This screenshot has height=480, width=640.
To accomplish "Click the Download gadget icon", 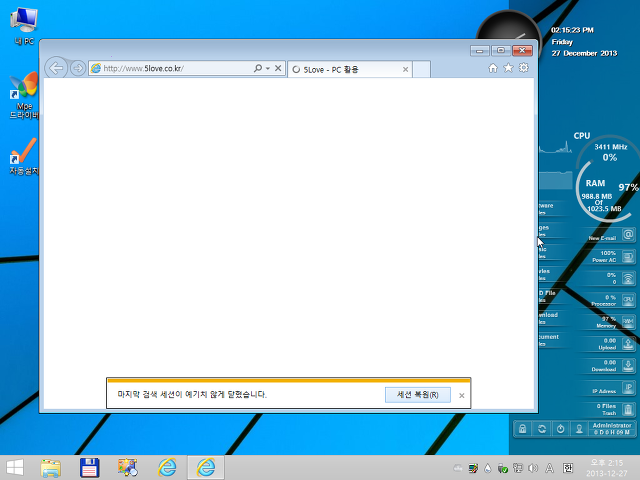I will [x=628, y=365].
